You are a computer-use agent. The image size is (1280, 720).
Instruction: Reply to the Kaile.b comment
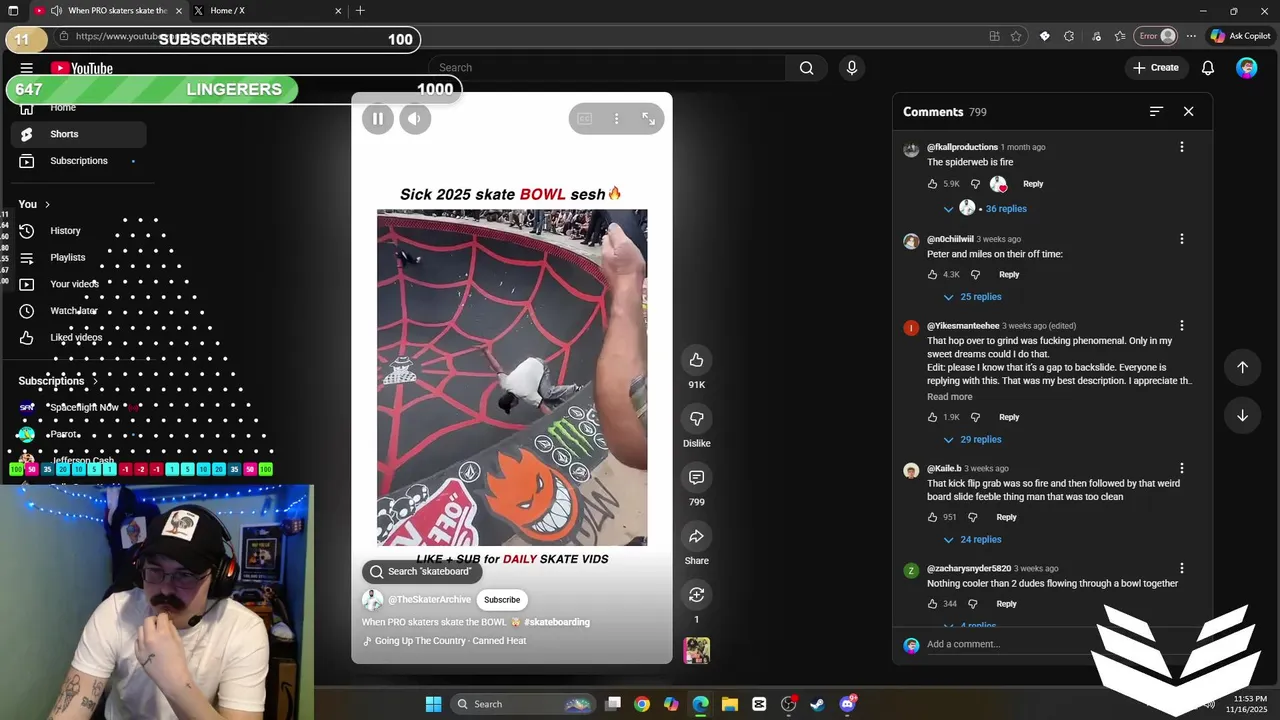(x=1006, y=517)
